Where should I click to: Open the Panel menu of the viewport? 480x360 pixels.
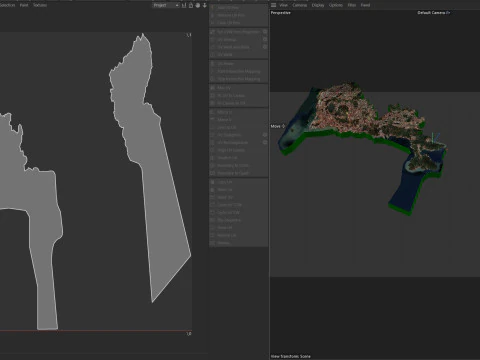[365, 5]
